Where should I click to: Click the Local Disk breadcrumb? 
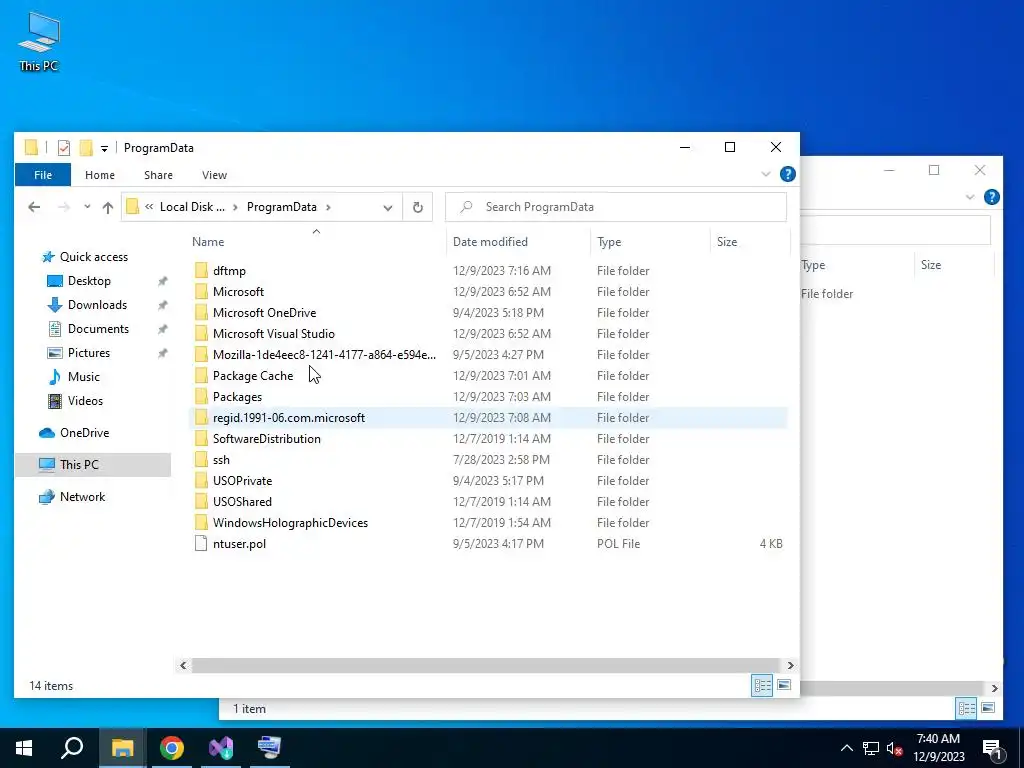(x=192, y=207)
